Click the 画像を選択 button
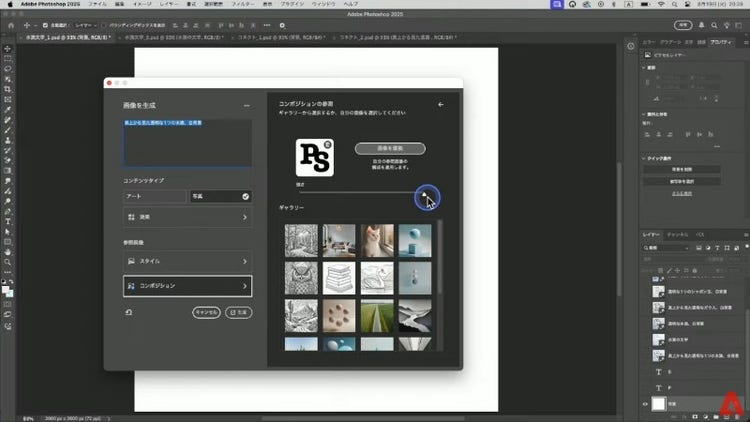The width and height of the screenshot is (750, 422). tap(390, 148)
